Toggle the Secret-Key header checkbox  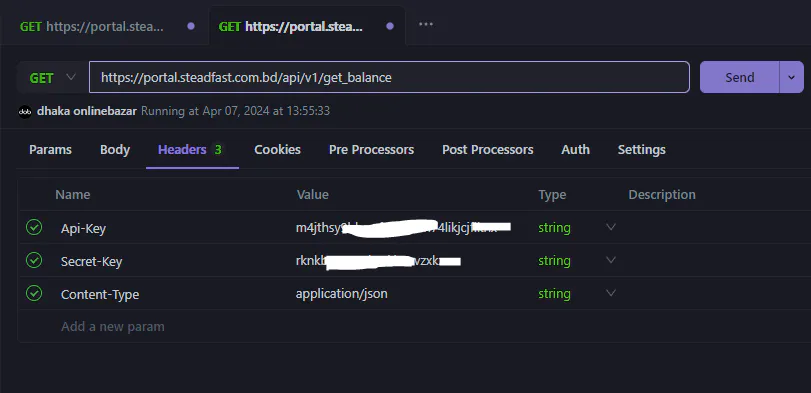34,260
